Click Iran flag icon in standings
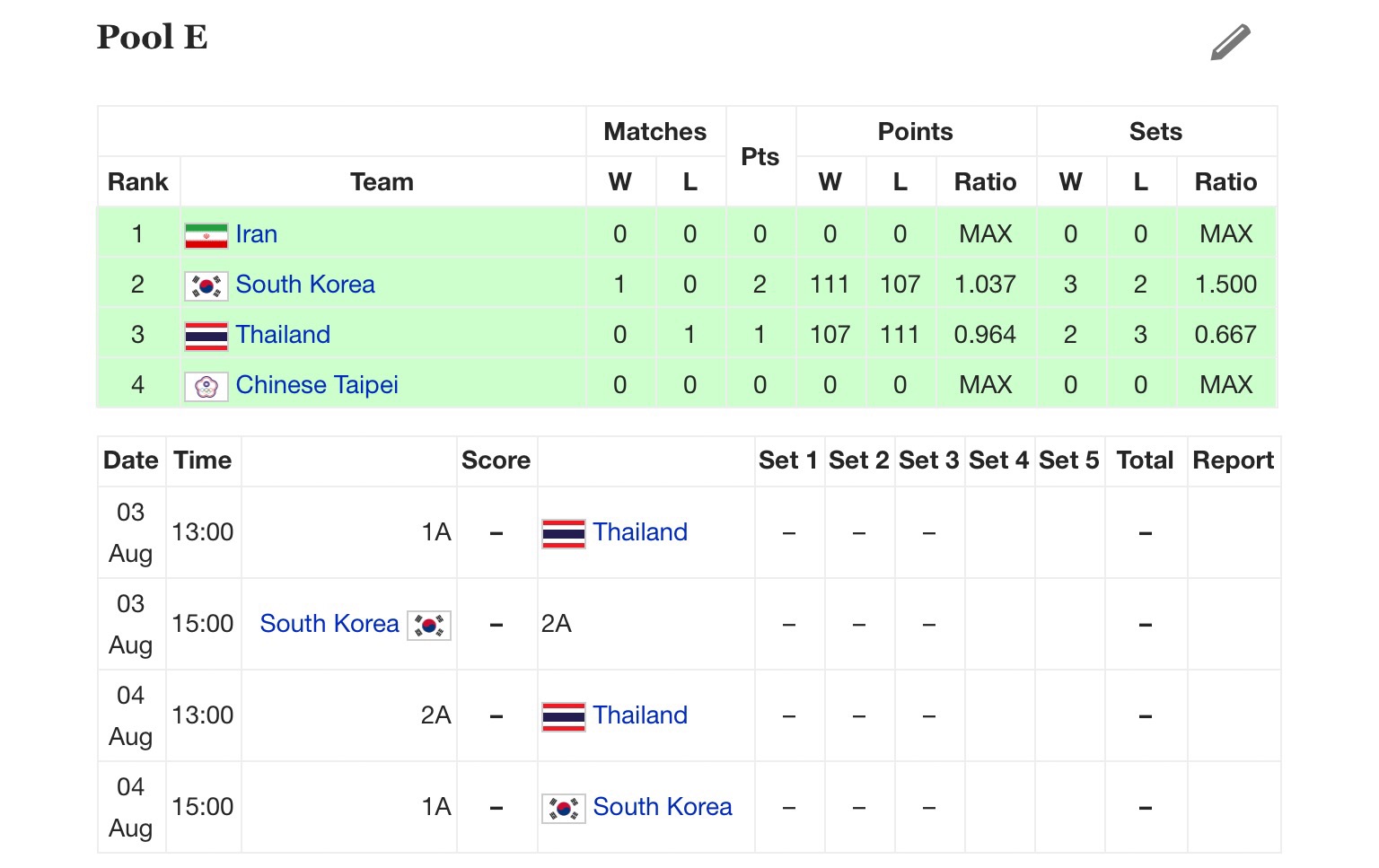The image size is (1379, 868). click(206, 235)
